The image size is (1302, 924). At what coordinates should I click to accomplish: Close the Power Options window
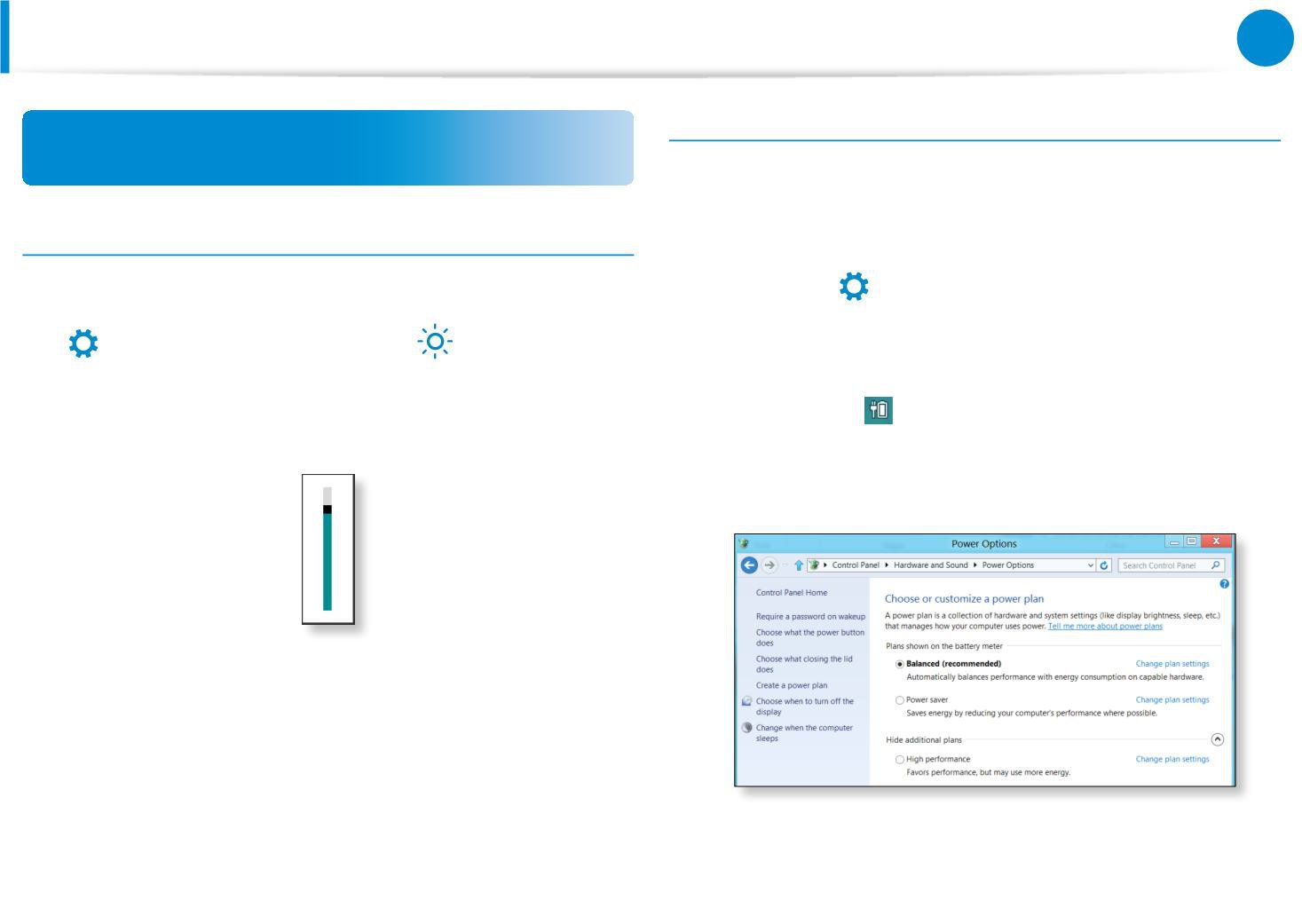1216,541
